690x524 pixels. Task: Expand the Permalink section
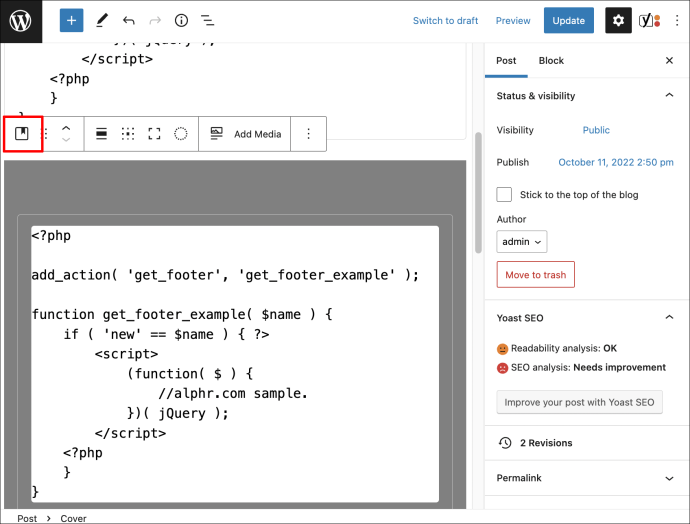(669, 478)
